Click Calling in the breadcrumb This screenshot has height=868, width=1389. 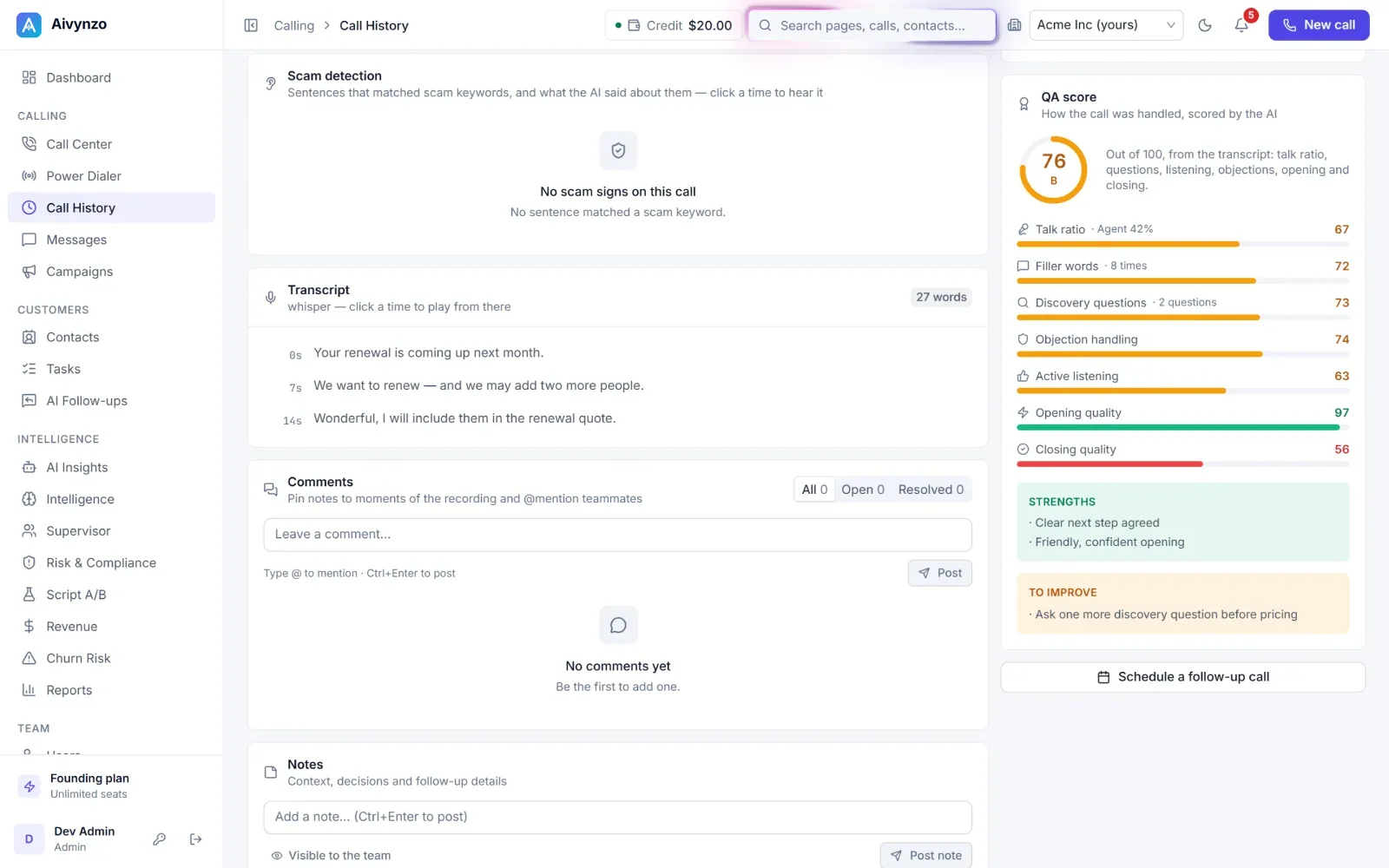point(294,25)
